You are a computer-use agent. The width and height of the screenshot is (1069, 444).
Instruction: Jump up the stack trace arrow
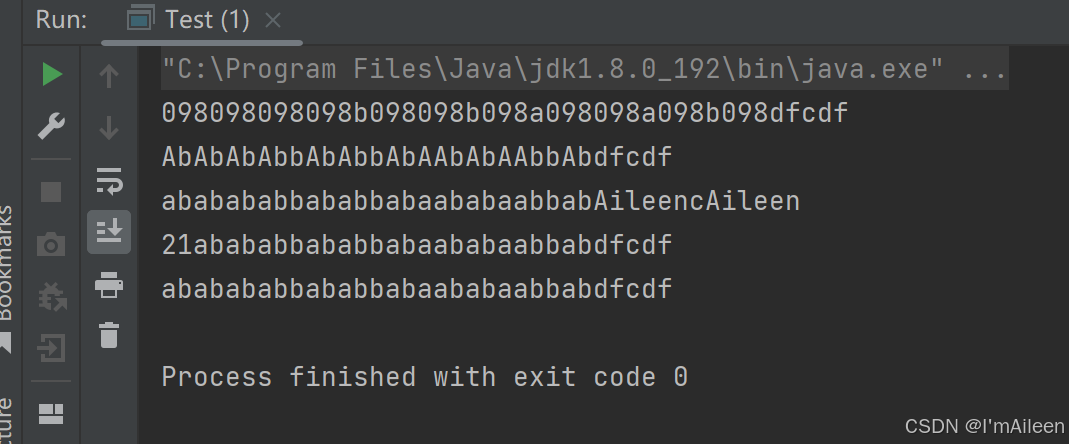point(109,76)
